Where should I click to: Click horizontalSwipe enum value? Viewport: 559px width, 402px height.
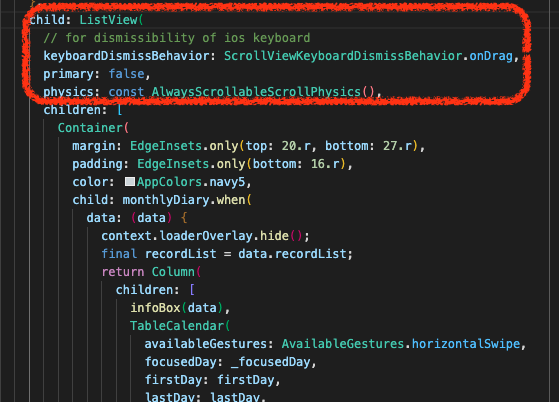coord(466,344)
